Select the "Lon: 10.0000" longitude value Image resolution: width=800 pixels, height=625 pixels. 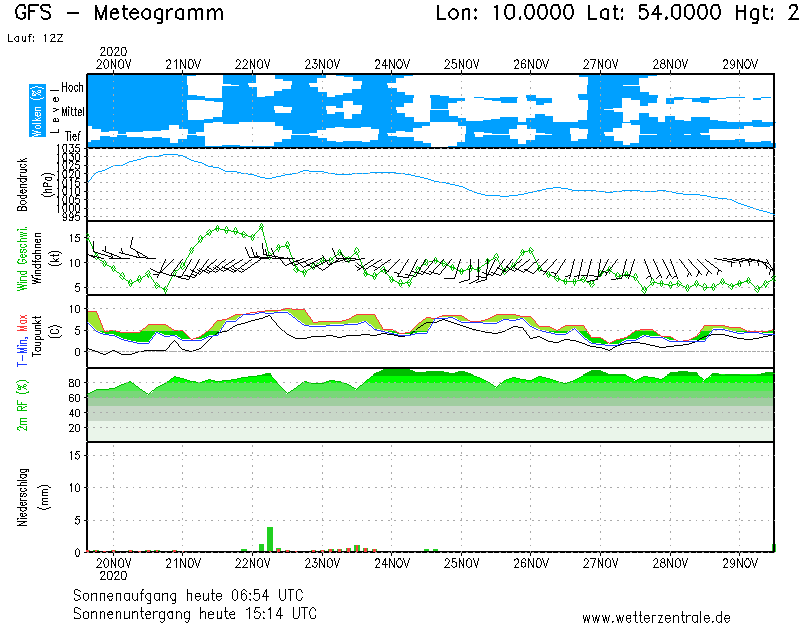pyautogui.click(x=505, y=13)
